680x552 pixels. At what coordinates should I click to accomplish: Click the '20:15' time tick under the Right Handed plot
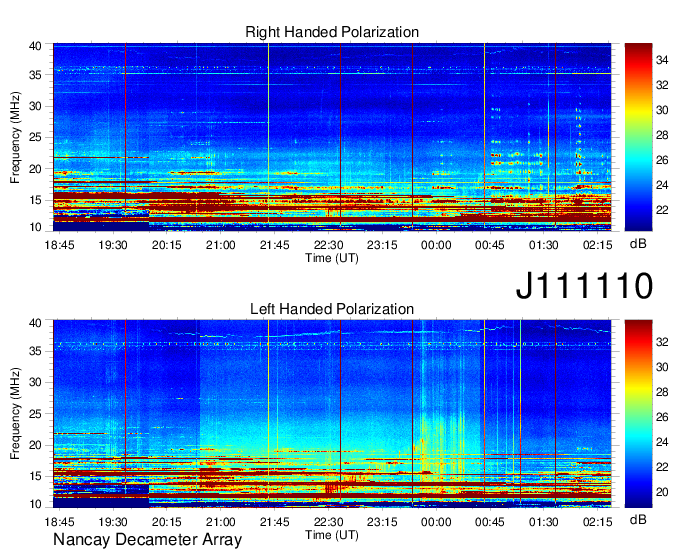(167, 245)
